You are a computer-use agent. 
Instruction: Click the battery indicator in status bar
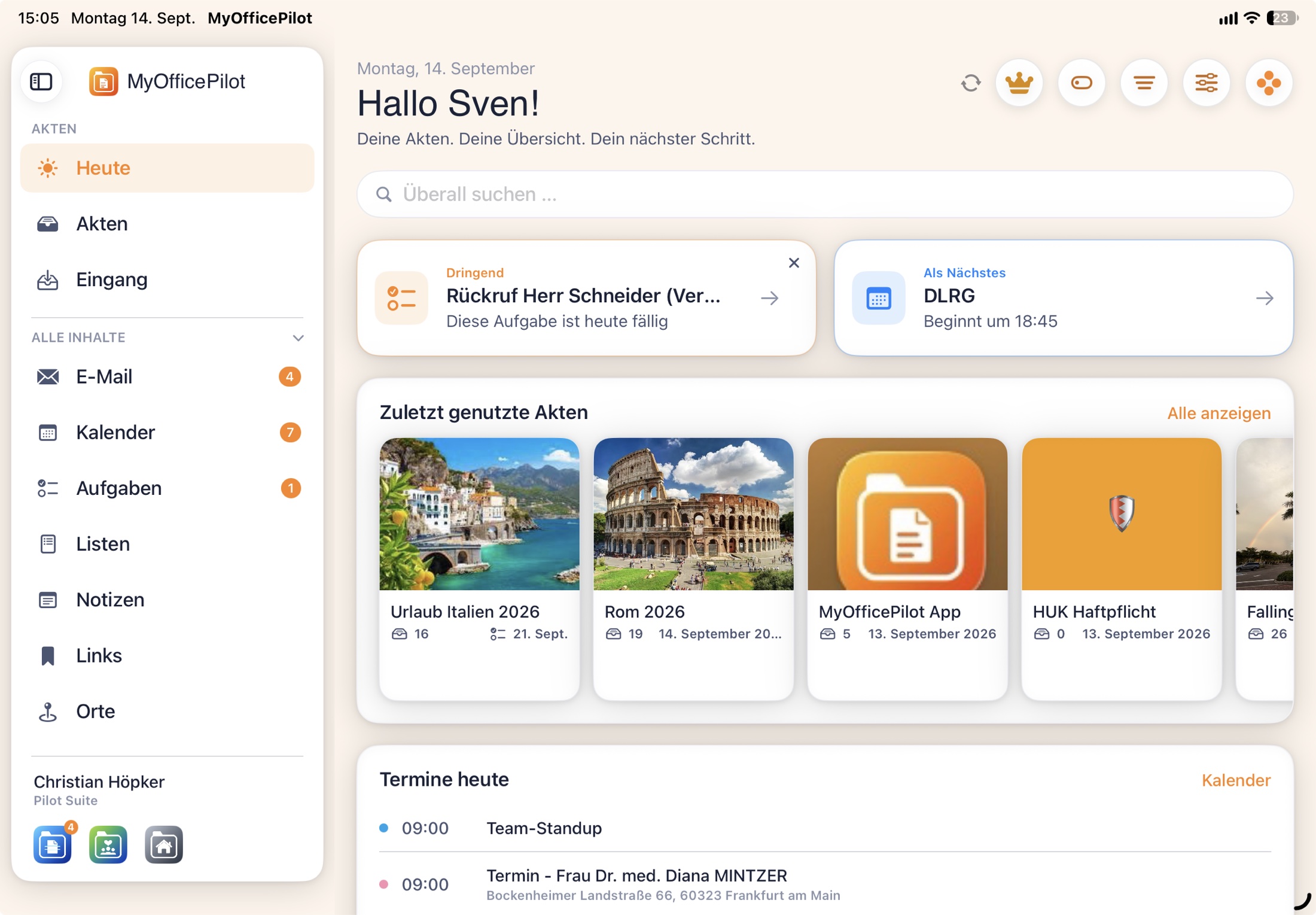pyautogui.click(x=1283, y=19)
